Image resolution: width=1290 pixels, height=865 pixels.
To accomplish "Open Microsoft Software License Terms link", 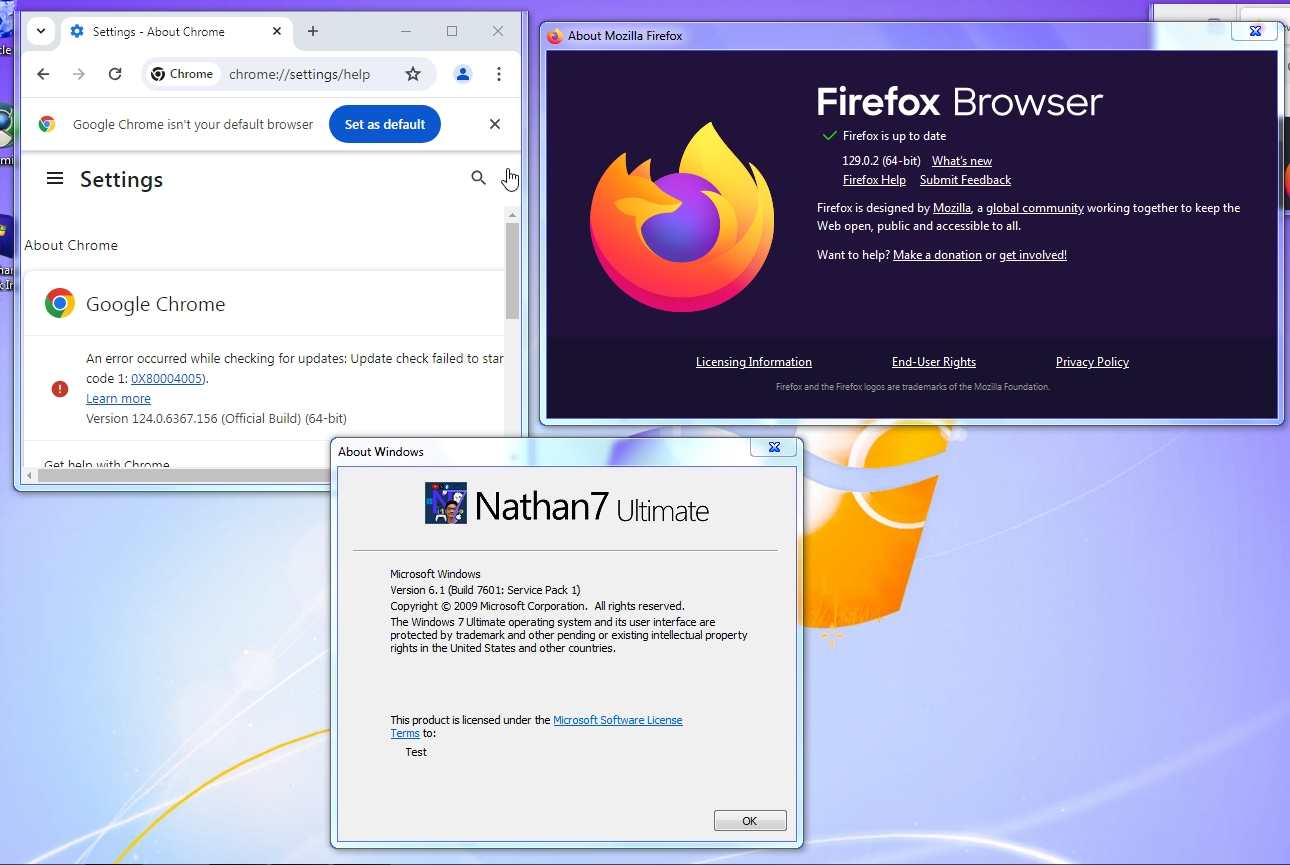I will coord(617,720).
